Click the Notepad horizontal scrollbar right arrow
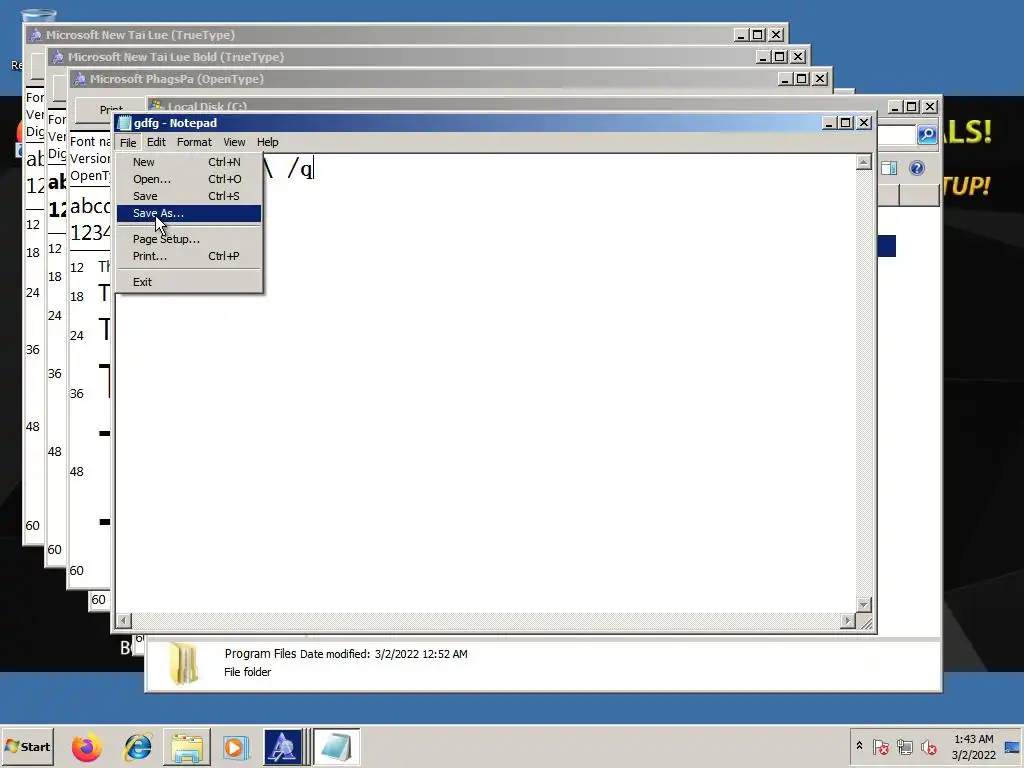1024x768 pixels. tap(848, 620)
